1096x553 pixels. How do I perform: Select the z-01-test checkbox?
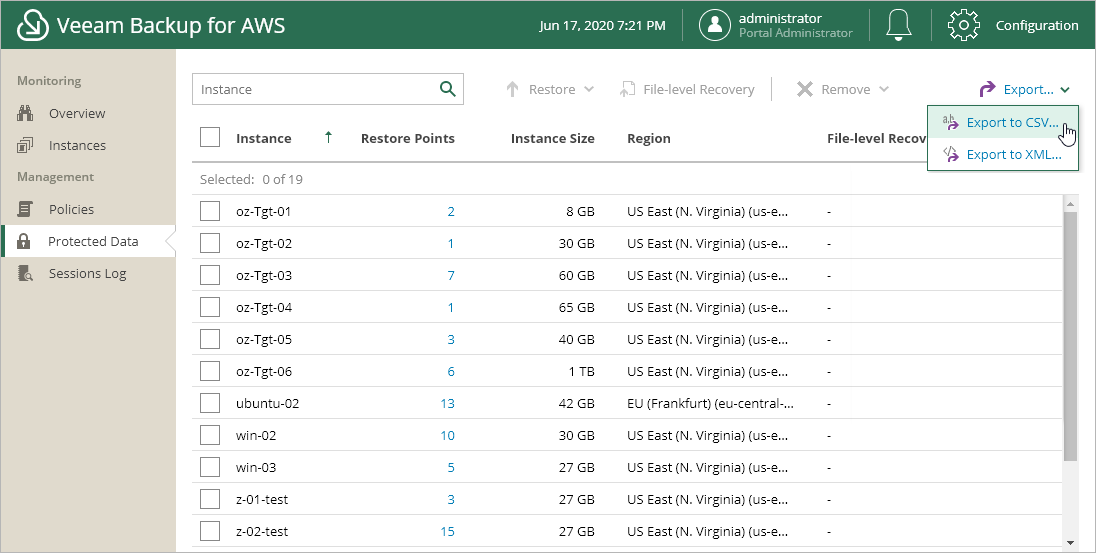(210, 499)
